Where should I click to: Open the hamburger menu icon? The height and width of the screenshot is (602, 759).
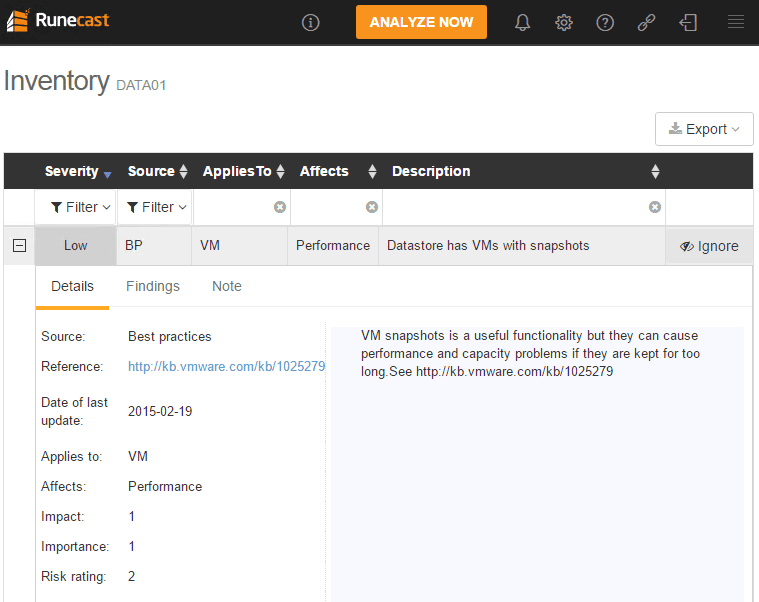(x=736, y=22)
